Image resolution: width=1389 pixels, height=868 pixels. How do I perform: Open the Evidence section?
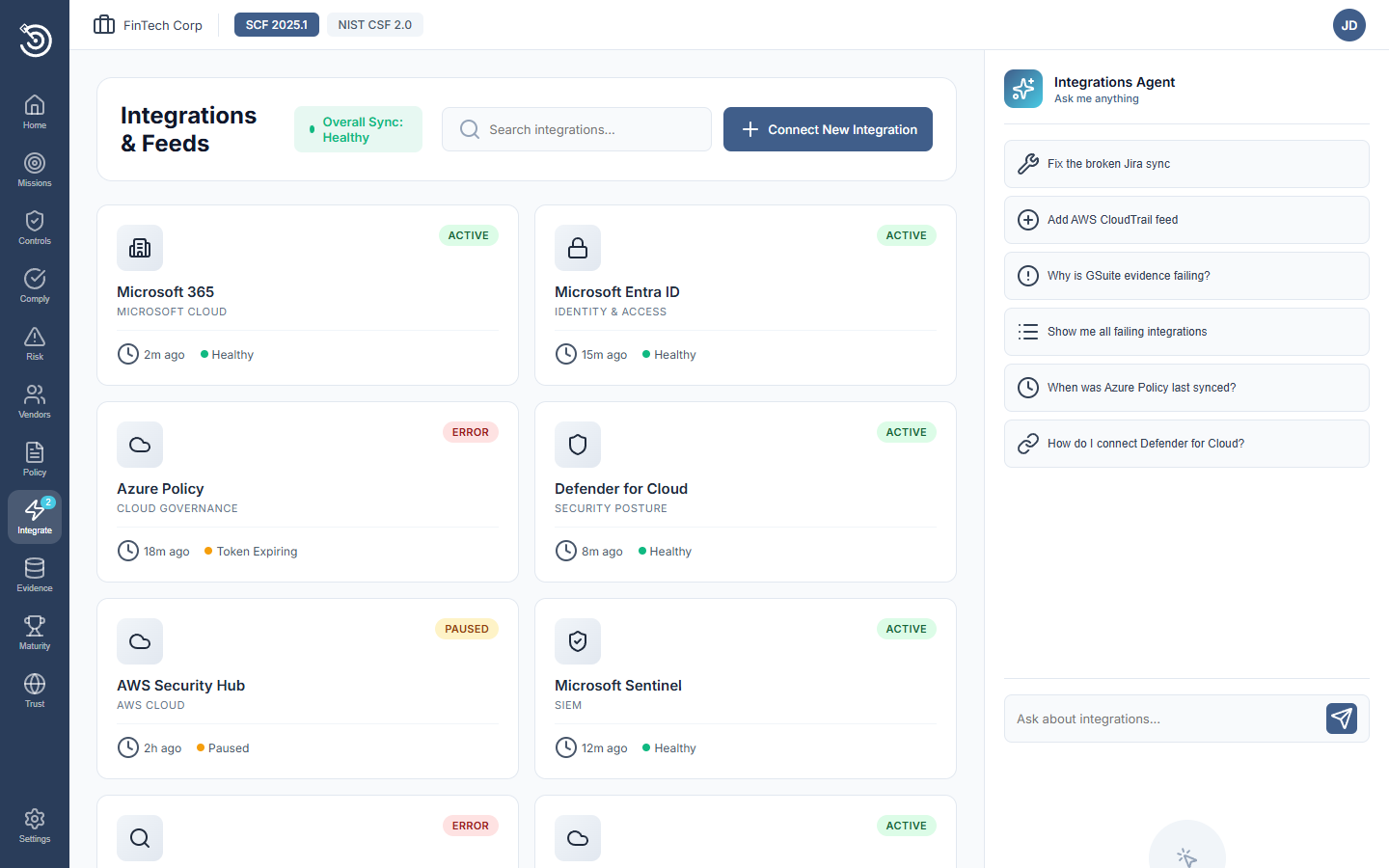click(35, 575)
